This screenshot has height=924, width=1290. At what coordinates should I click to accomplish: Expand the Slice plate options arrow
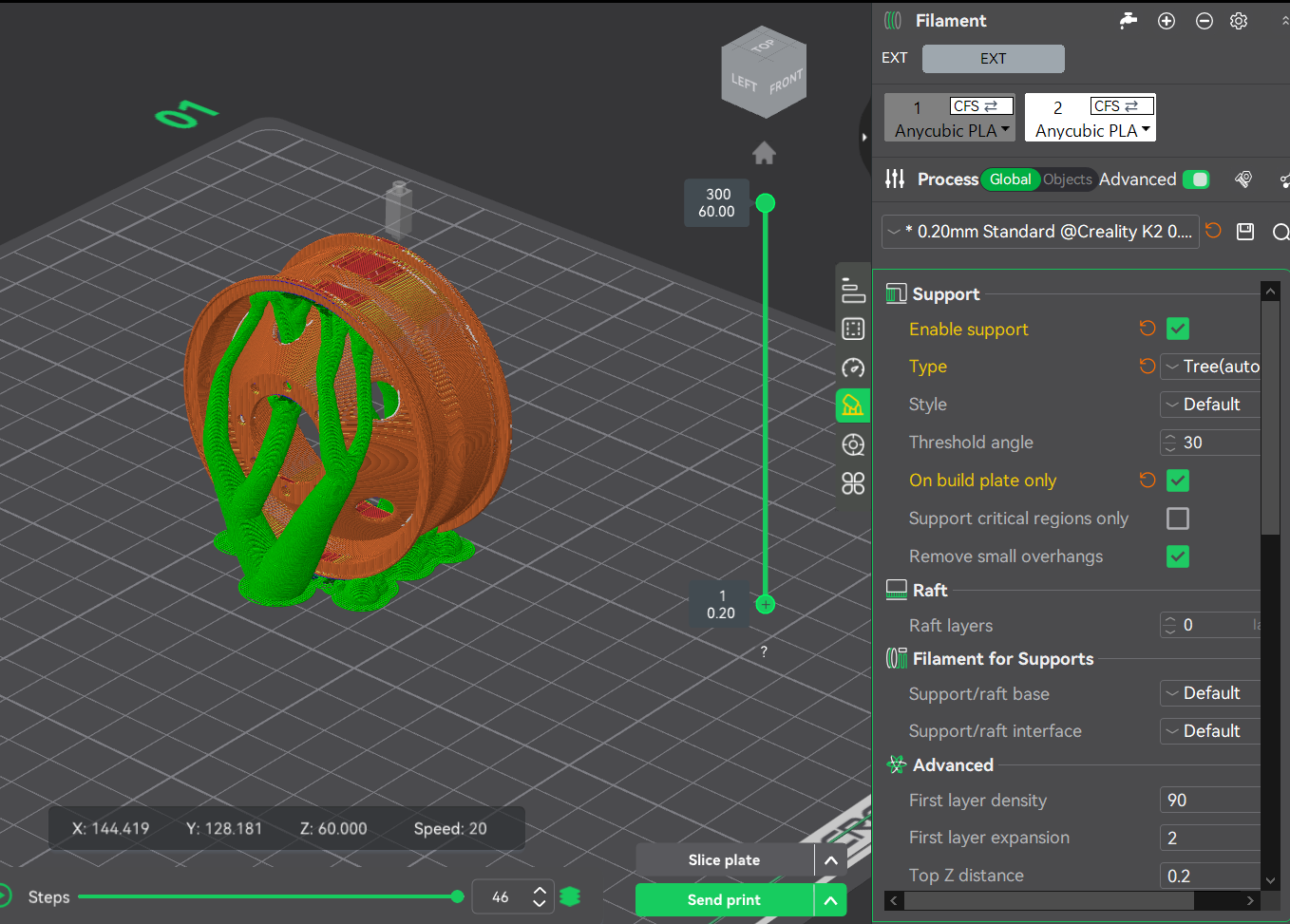(x=830, y=860)
